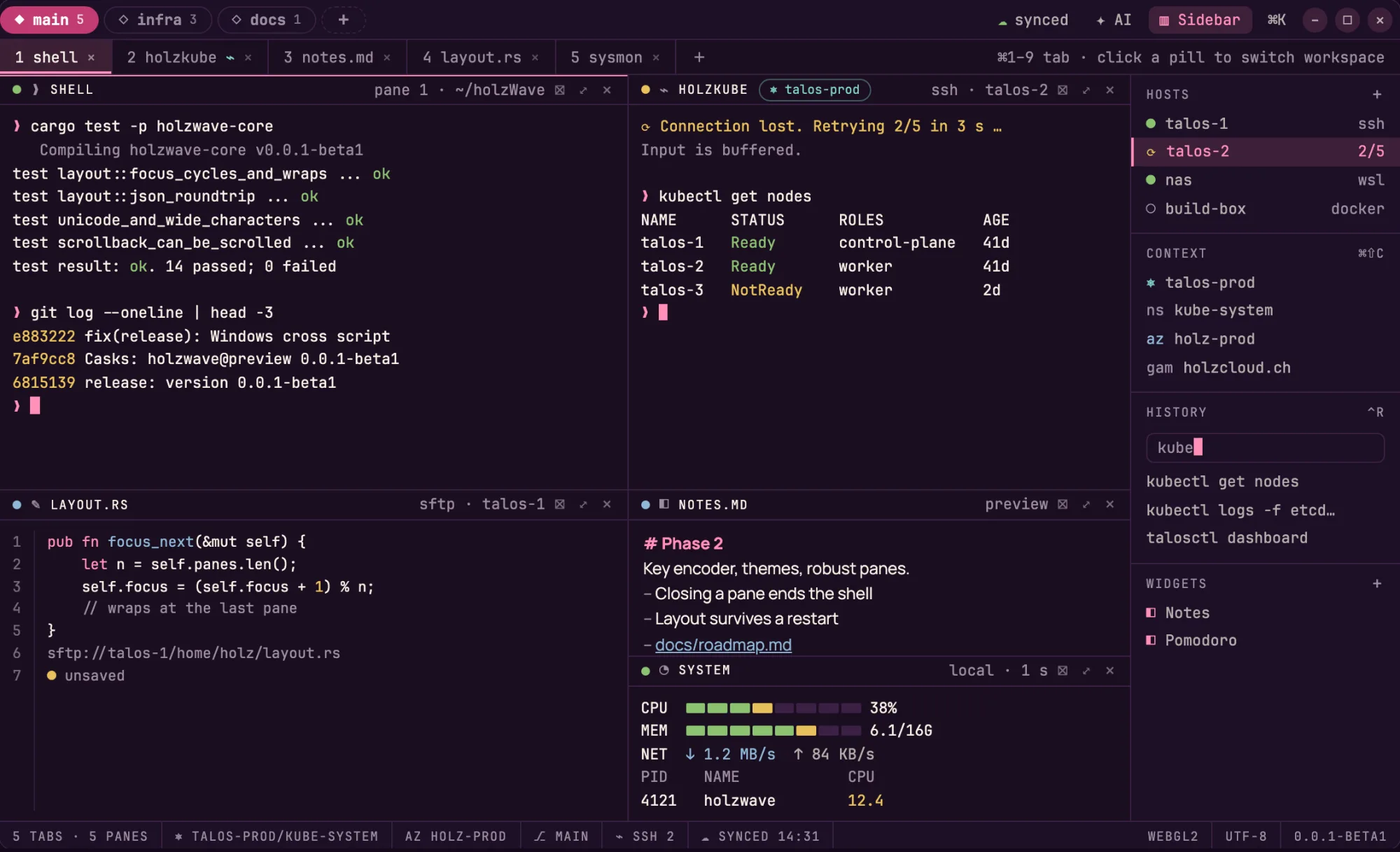
Task: Click the split icon in the LAYOUT.RS pane header
Action: 560,505
